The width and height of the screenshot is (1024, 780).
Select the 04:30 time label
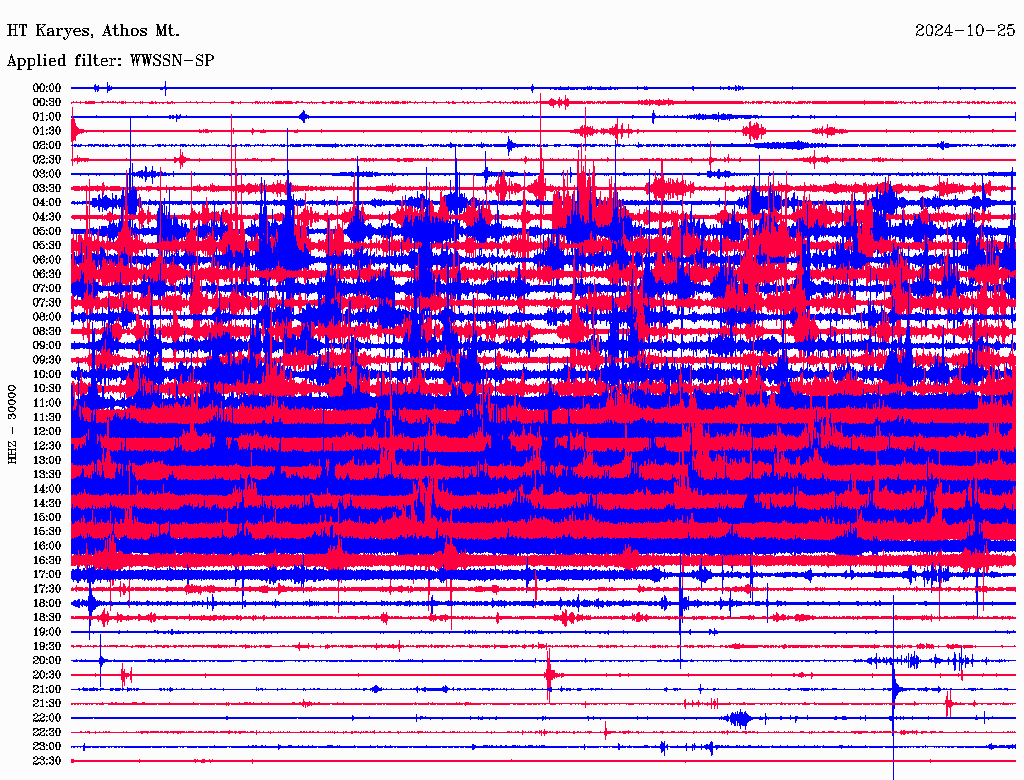click(x=47, y=218)
